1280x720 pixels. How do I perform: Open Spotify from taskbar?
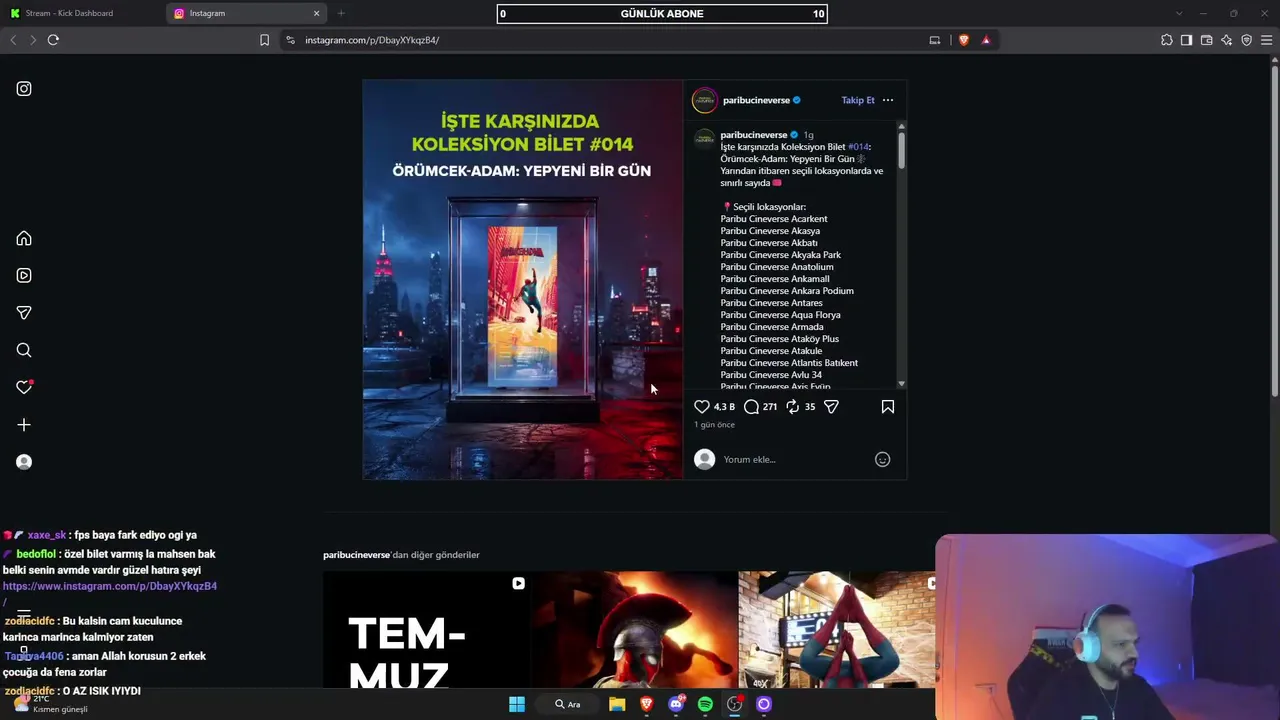[705, 704]
